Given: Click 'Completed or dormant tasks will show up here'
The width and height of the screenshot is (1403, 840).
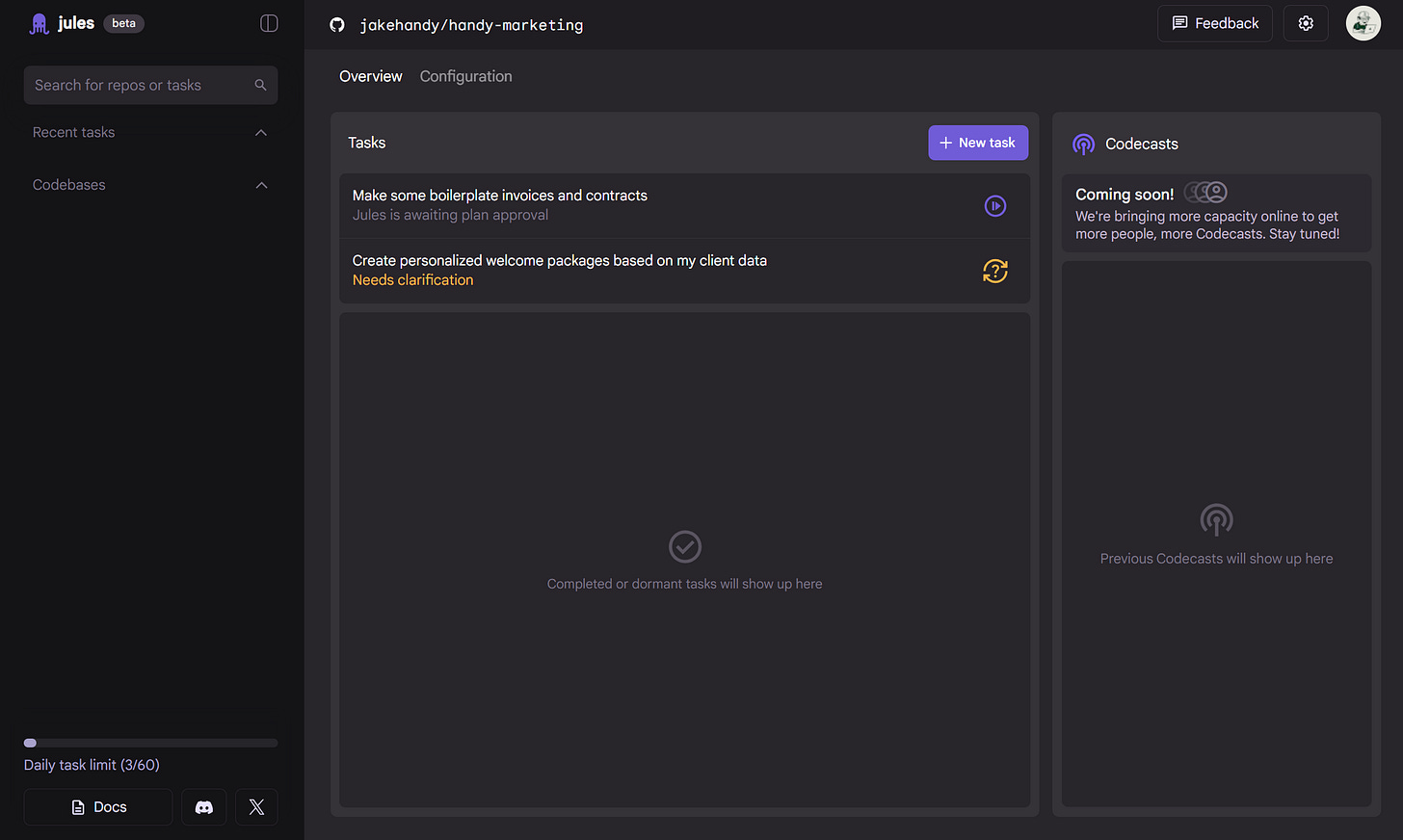Looking at the screenshot, I should coord(685,584).
